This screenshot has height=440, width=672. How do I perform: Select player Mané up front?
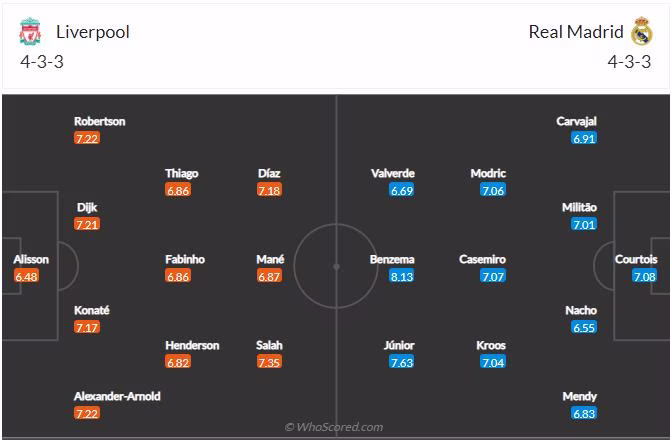[x=270, y=259]
